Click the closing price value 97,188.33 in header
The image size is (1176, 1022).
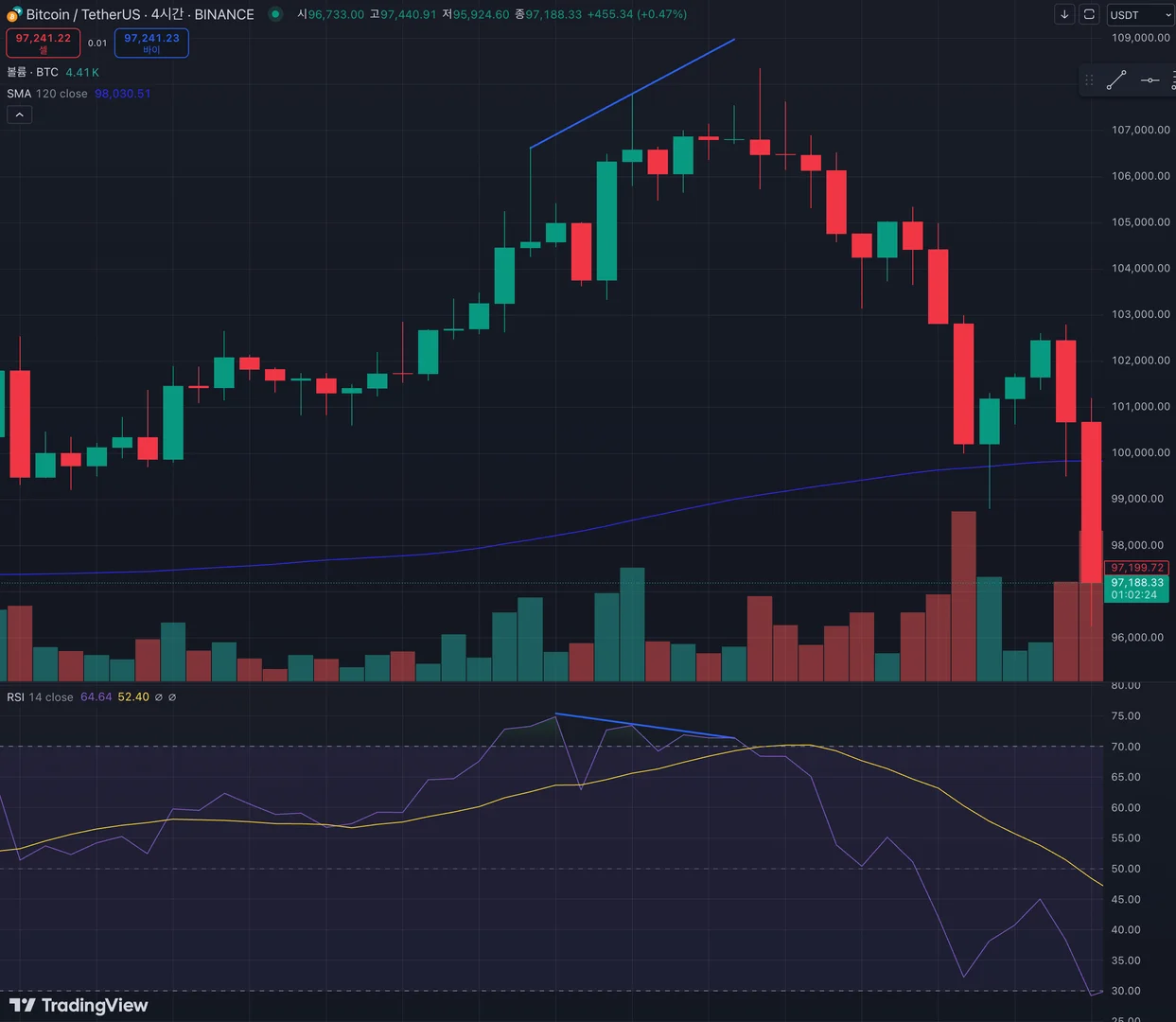click(553, 14)
